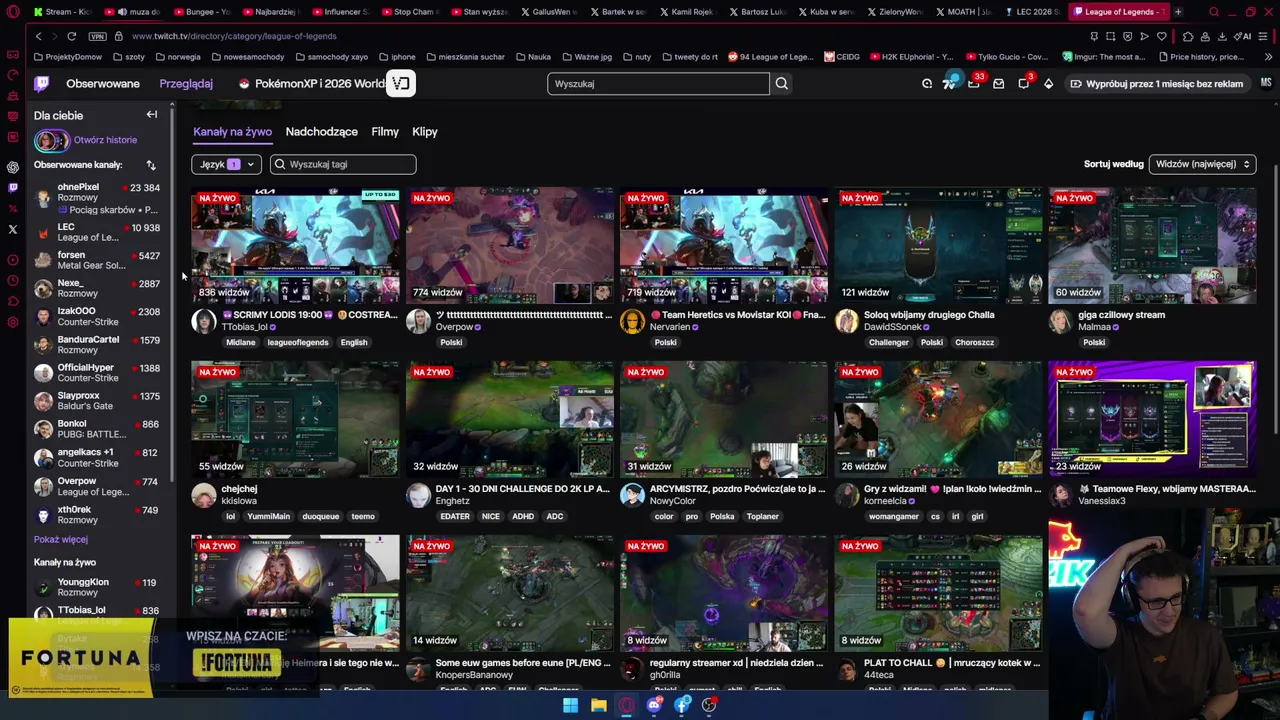Open ChatGPT in the Opera sidebar
The height and width of the screenshot is (720, 1280).
click(13, 167)
